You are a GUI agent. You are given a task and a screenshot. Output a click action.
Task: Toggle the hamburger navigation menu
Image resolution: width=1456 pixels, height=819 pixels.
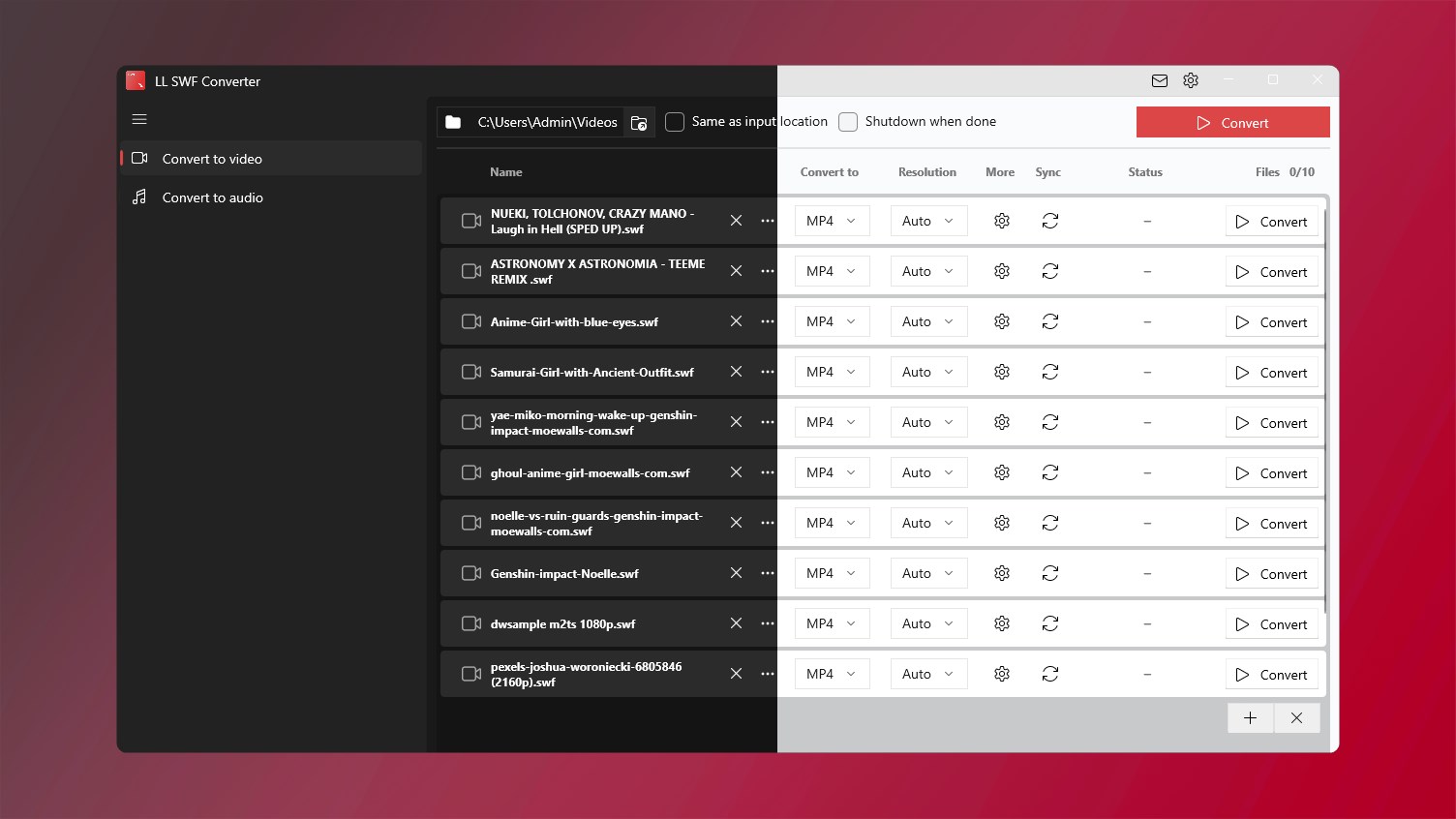[x=139, y=120]
